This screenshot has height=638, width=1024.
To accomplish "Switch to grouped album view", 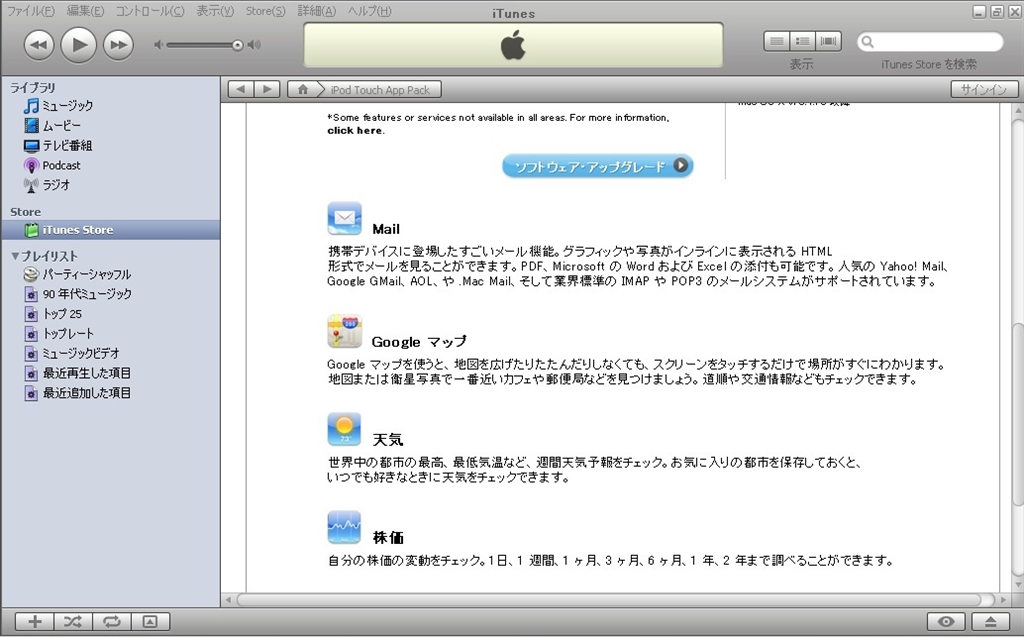I will point(802,41).
